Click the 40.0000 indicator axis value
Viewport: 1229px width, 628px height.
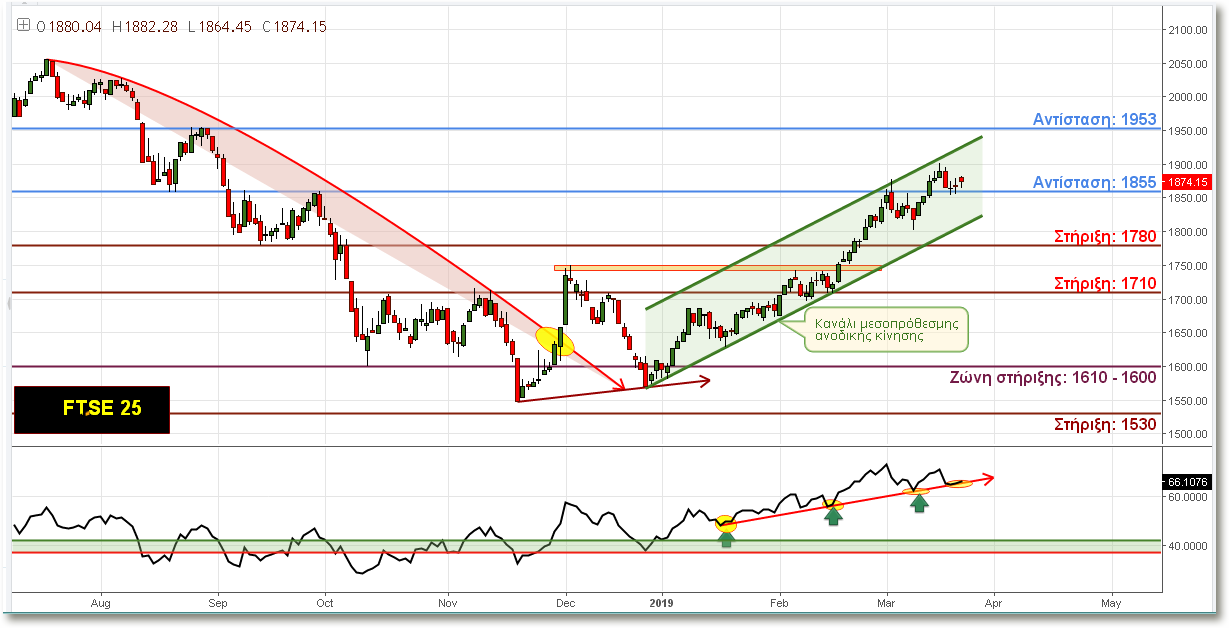(x=1189, y=546)
